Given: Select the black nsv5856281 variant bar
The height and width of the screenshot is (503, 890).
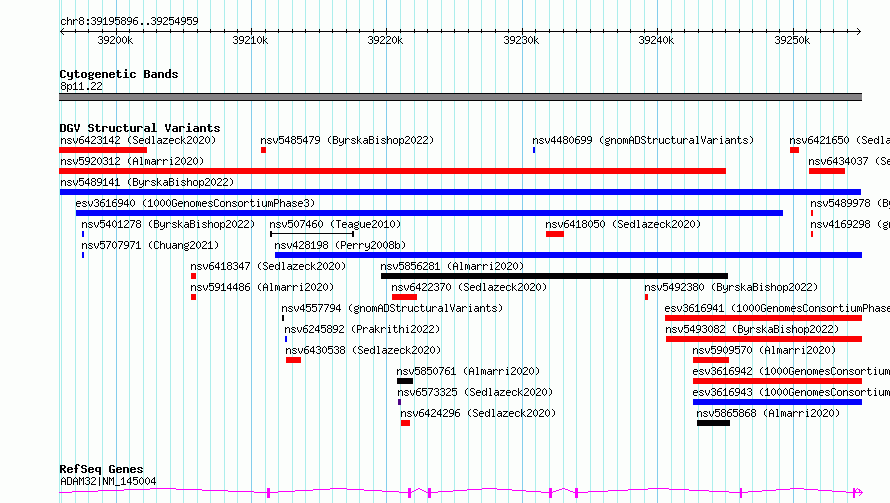Looking at the screenshot, I should [554, 276].
